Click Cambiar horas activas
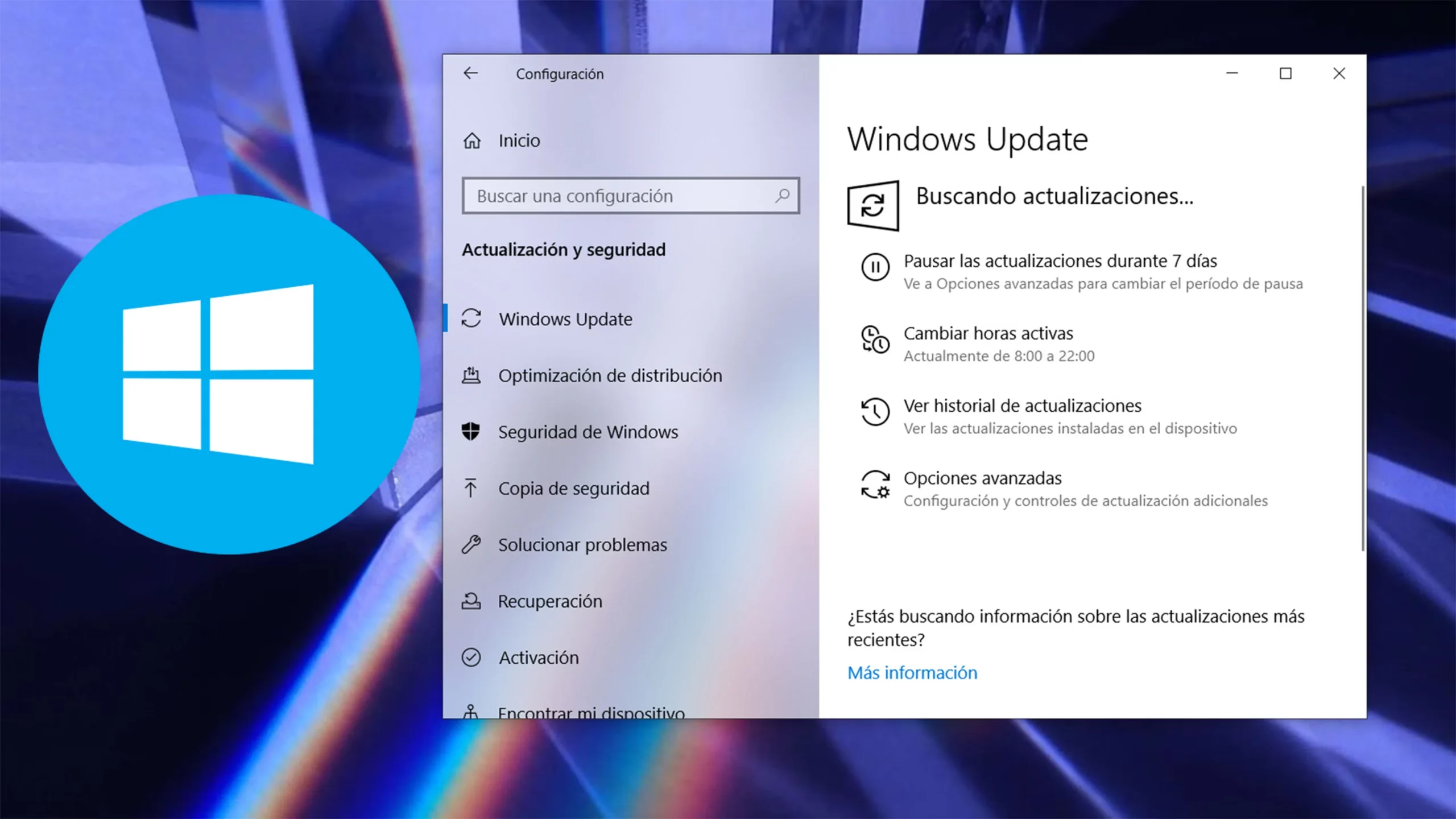The height and width of the screenshot is (819, 1456). point(988,333)
